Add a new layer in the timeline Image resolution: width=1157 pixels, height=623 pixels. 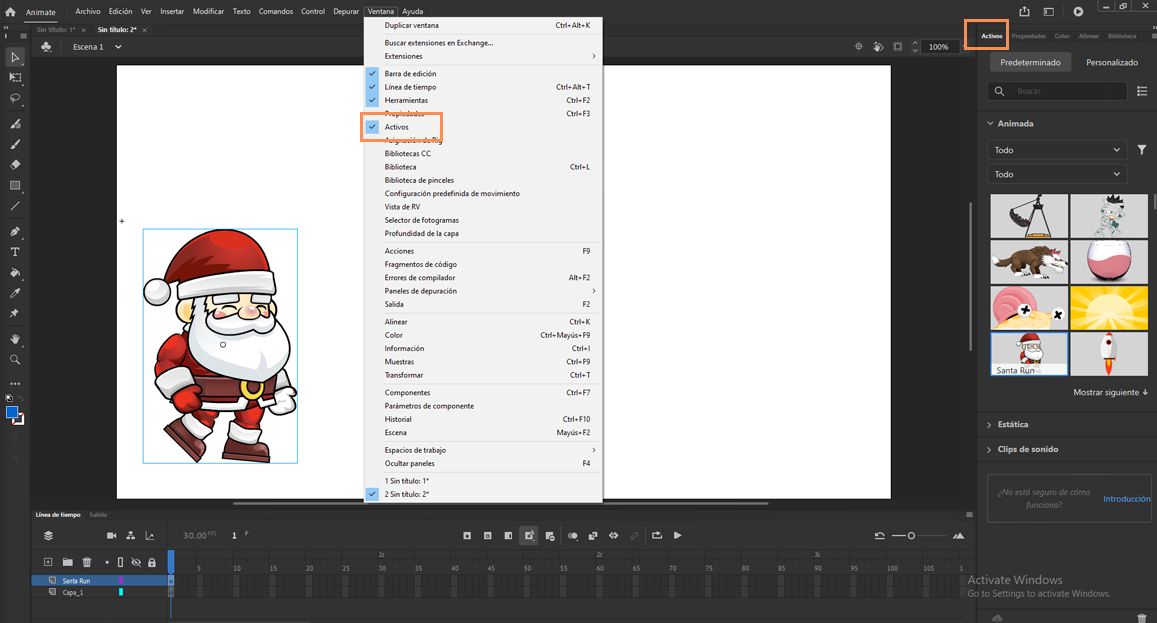48,562
